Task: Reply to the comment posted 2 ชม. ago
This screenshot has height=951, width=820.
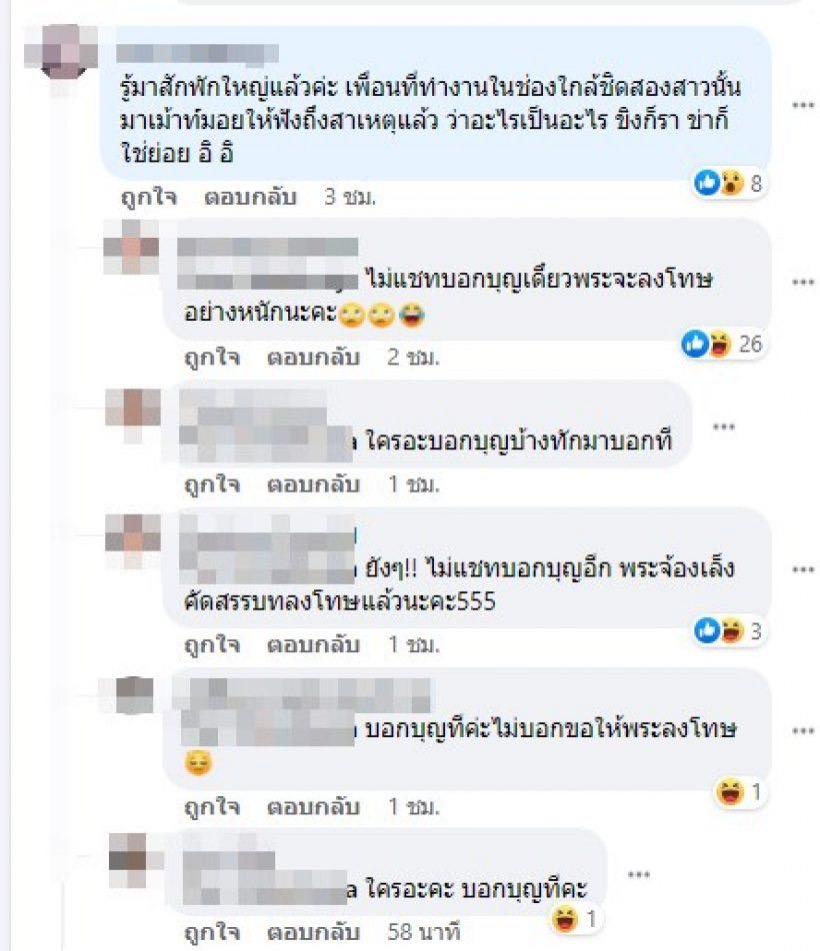Action: pos(314,357)
